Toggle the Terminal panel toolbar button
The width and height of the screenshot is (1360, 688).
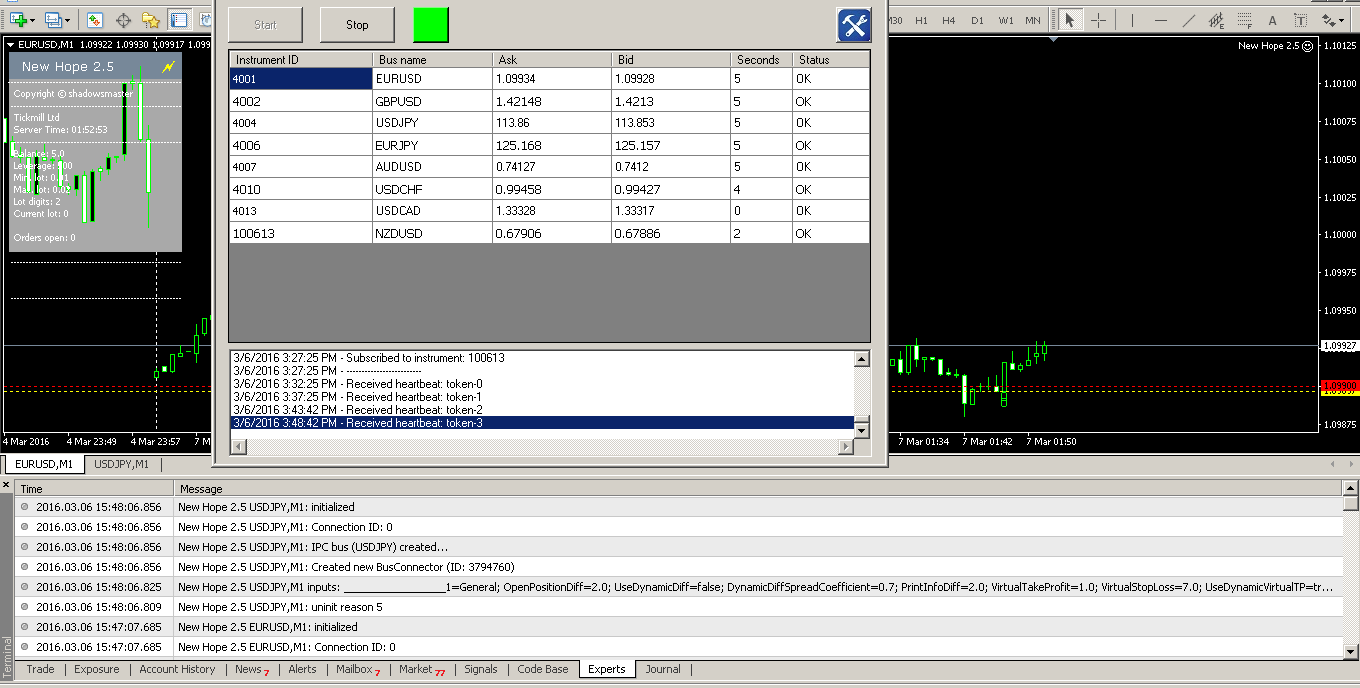[x=179, y=20]
